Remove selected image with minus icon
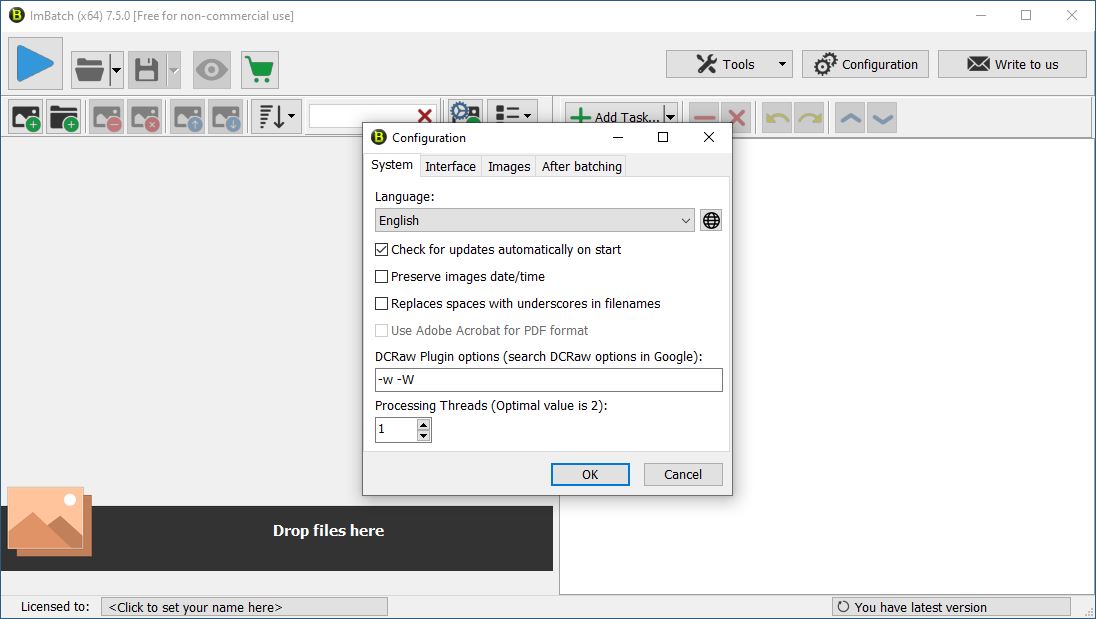This screenshot has height=619, width=1096. (x=107, y=117)
